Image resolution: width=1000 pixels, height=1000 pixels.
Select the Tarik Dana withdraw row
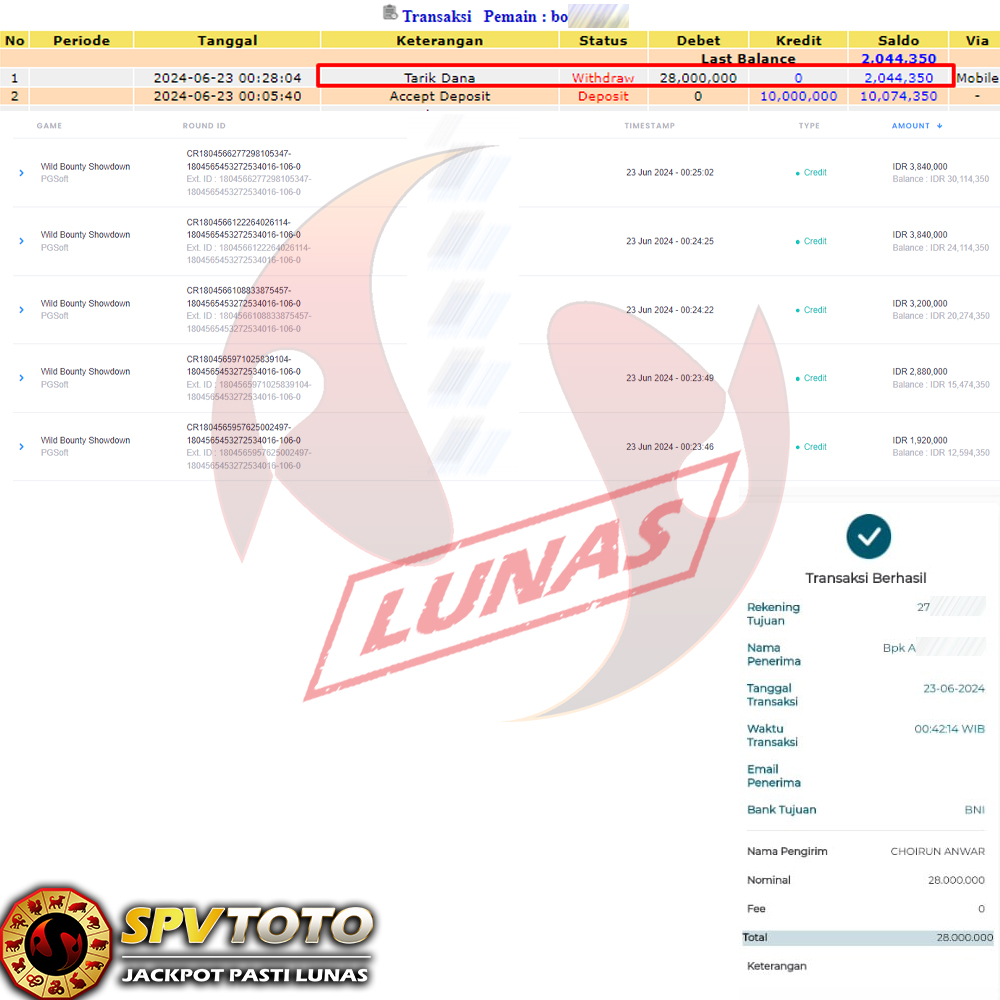[x=439, y=78]
